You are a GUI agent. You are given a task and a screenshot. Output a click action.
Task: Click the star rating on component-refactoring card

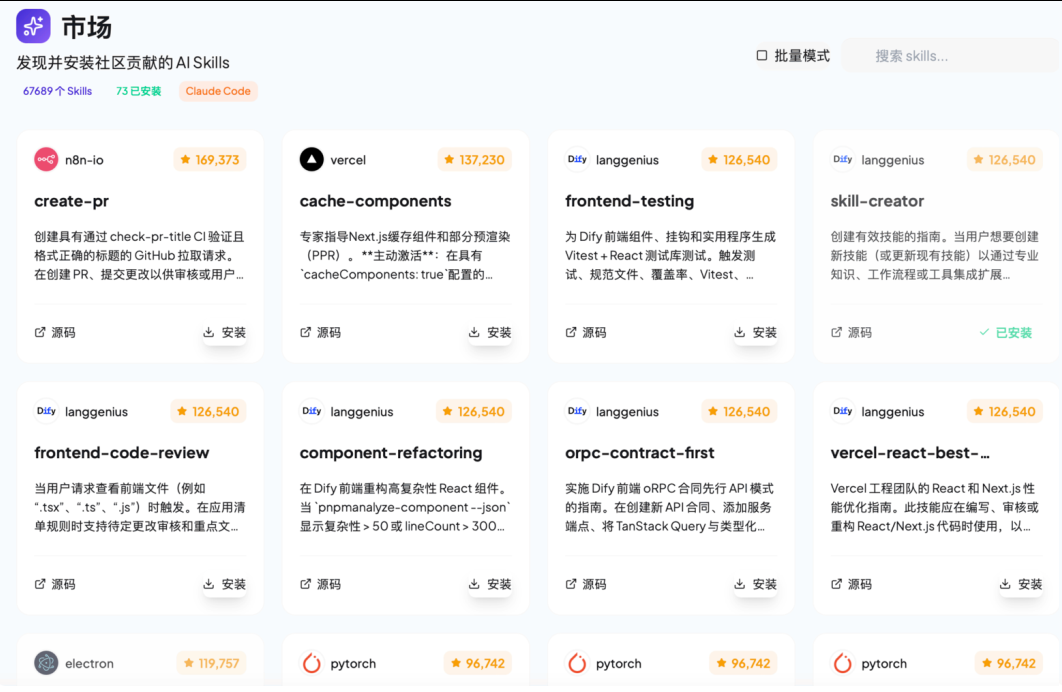[473, 412]
